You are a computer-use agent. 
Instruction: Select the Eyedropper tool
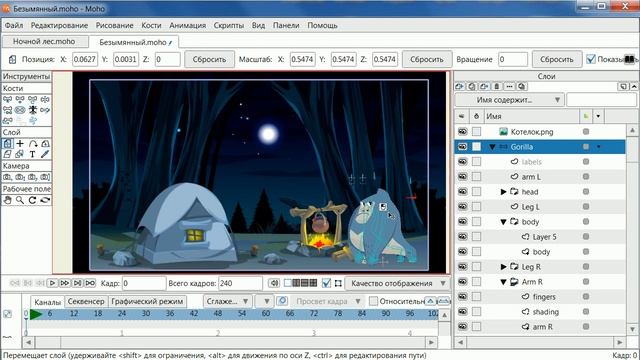click(x=45, y=154)
